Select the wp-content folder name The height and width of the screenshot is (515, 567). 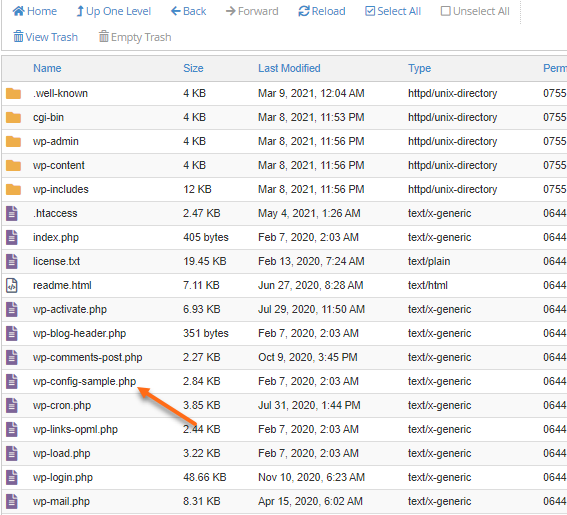tap(59, 166)
